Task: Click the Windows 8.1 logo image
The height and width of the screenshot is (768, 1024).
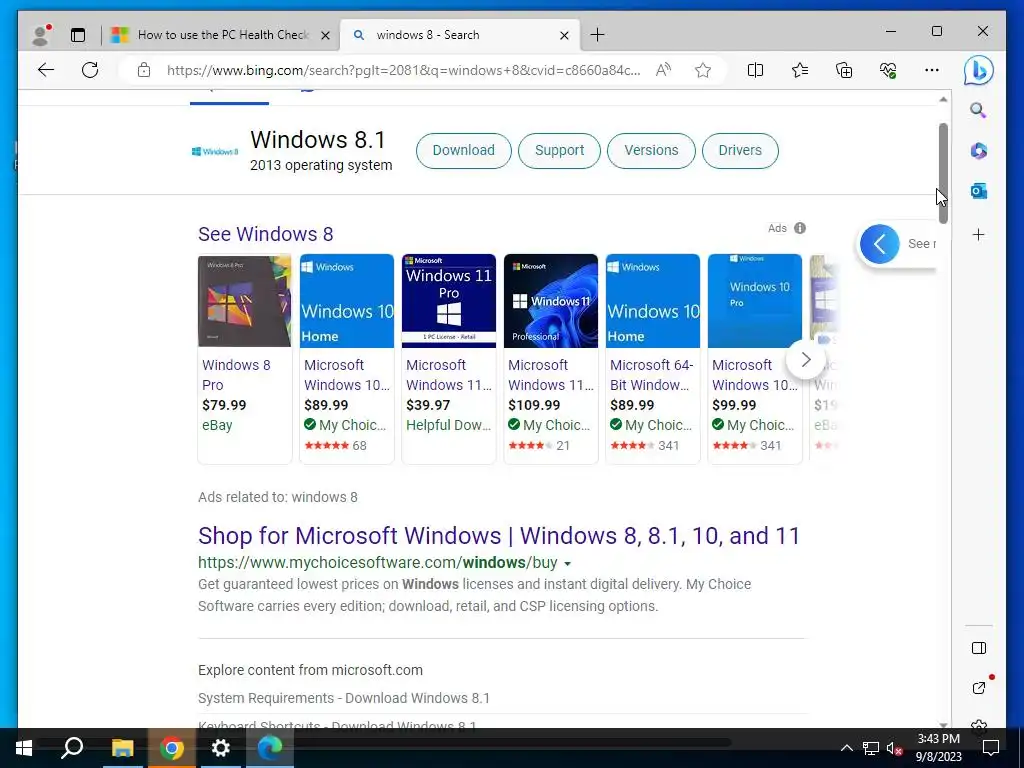Action: pos(215,152)
